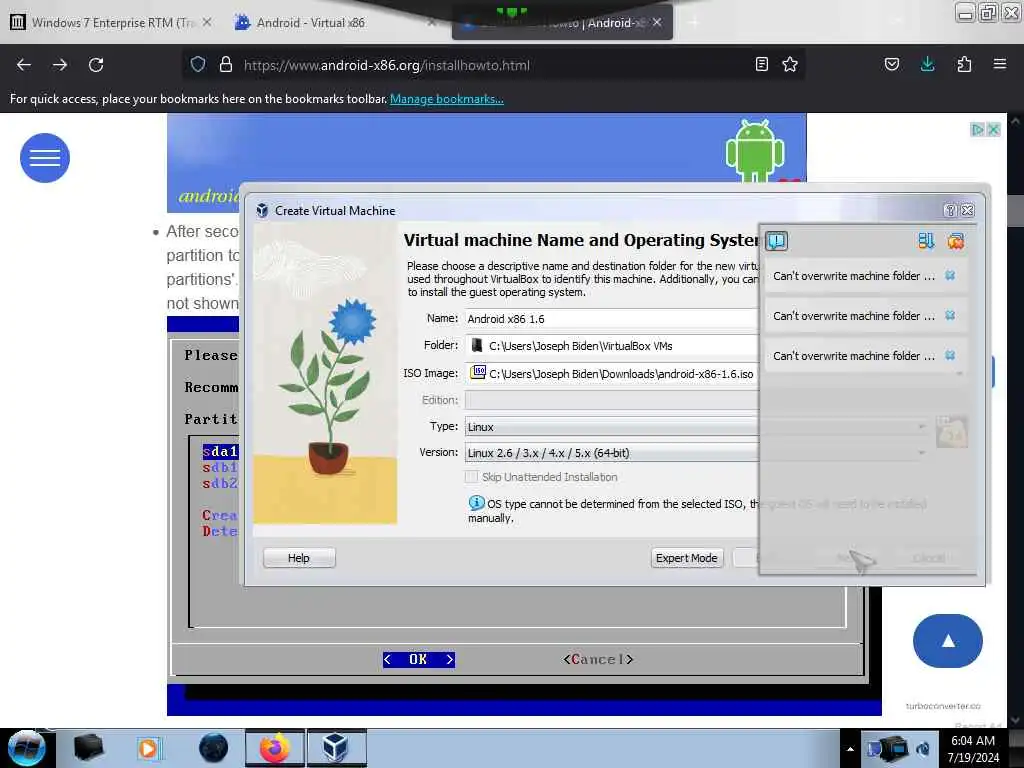Viewport: 1024px width, 768px height.
Task: Switch to Expert Mode
Action: (x=686, y=558)
